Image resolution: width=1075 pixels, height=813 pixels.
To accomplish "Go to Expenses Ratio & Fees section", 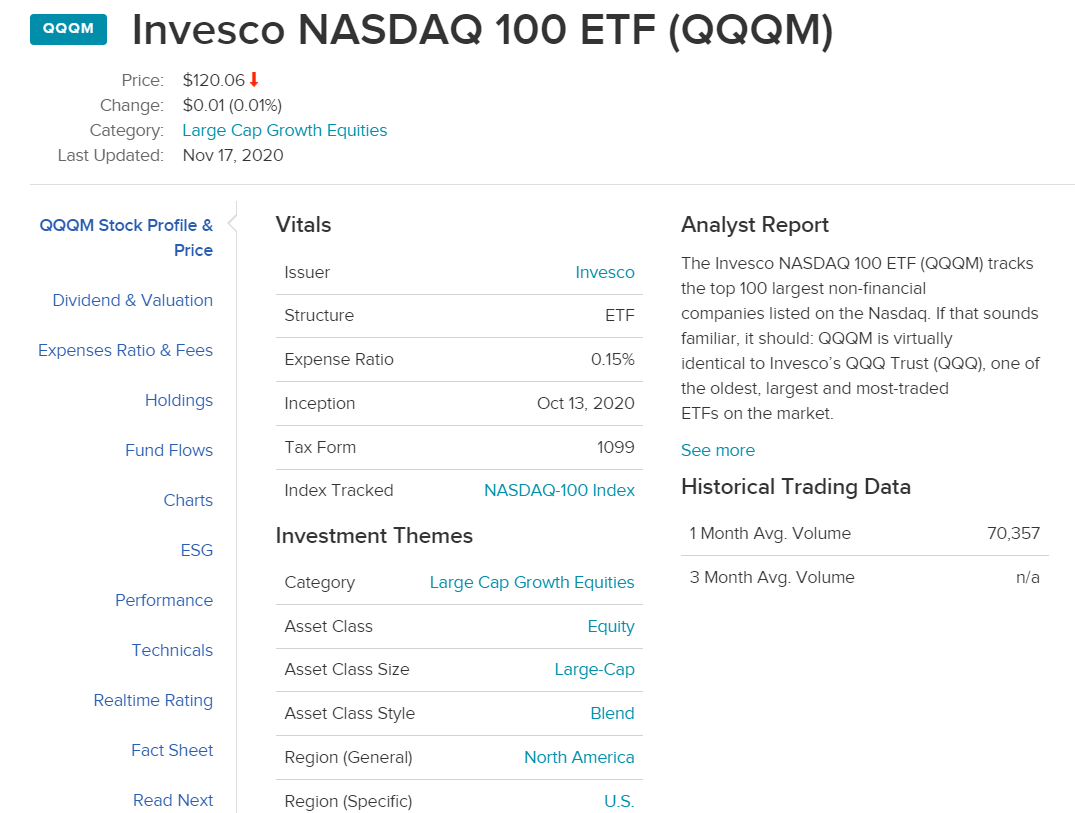I will pyautogui.click(x=125, y=350).
